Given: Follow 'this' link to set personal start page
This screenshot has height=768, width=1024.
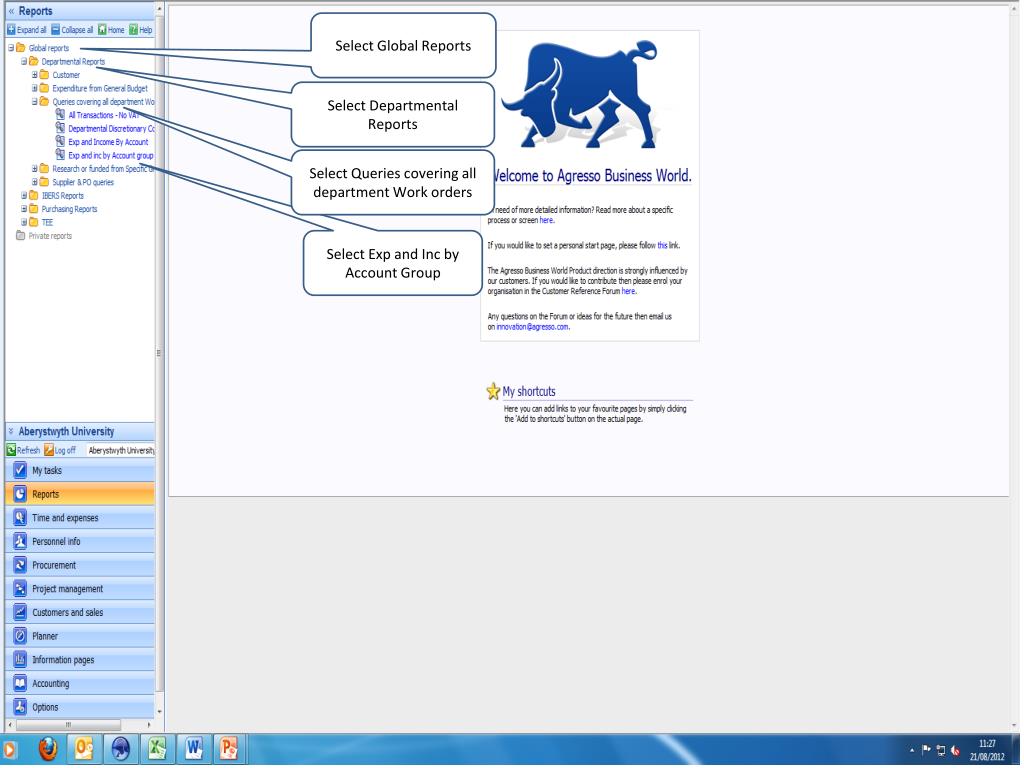Looking at the screenshot, I should [x=662, y=246].
